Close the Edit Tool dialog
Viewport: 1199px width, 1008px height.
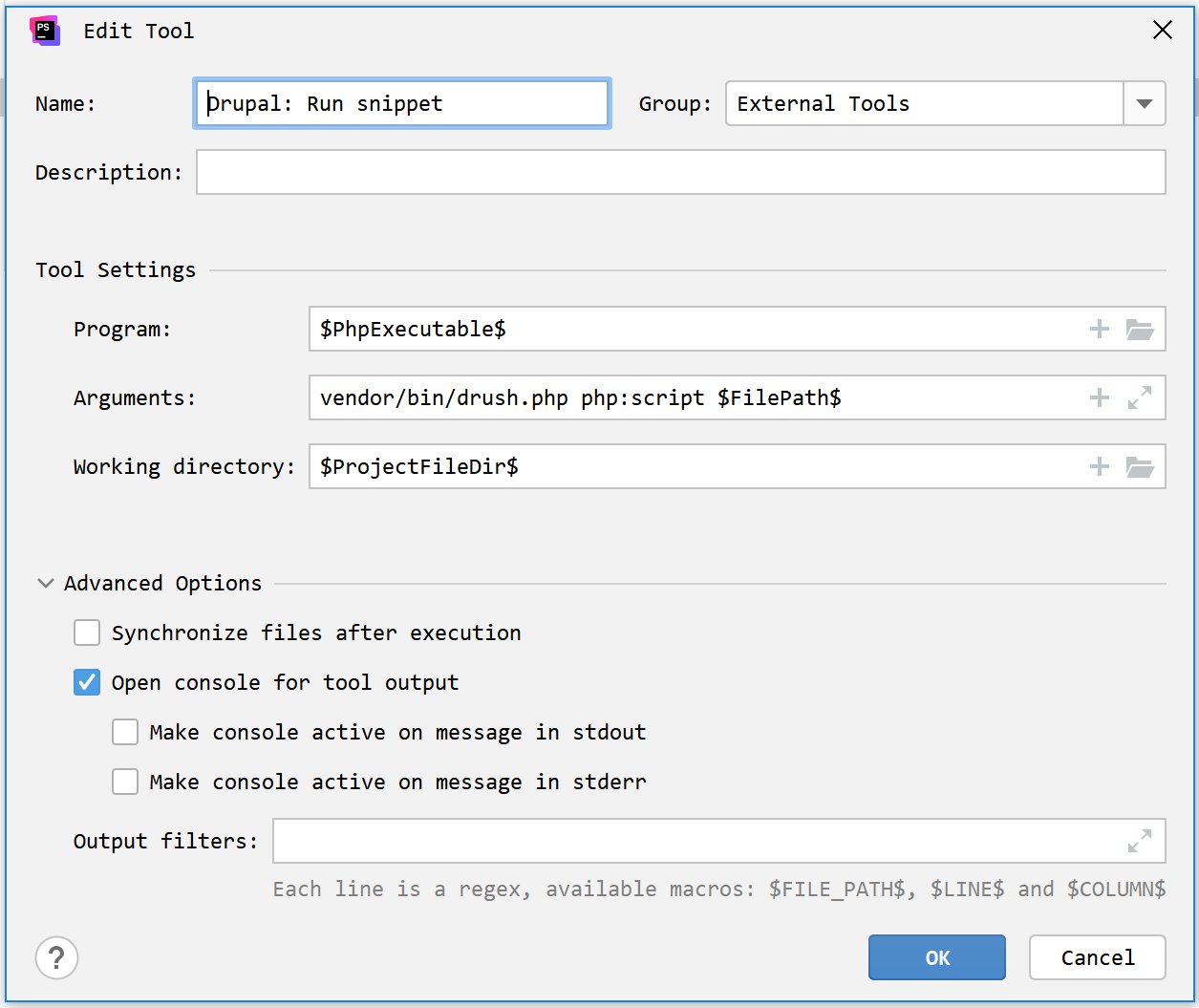click(x=1163, y=31)
